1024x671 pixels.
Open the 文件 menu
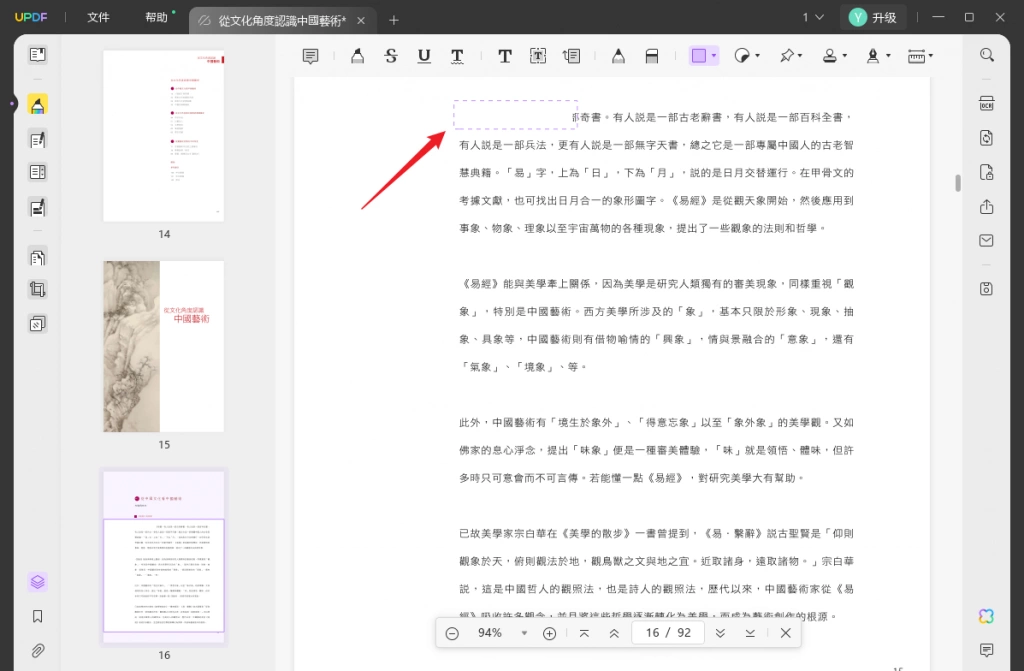point(98,18)
